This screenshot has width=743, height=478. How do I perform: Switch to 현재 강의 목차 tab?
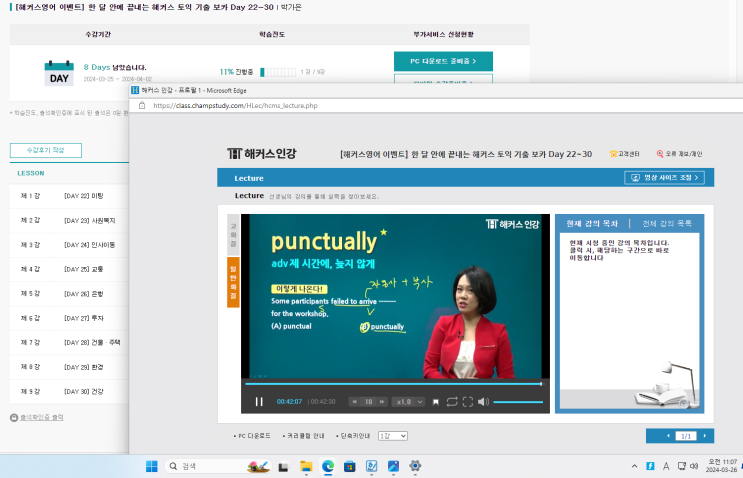coord(592,223)
